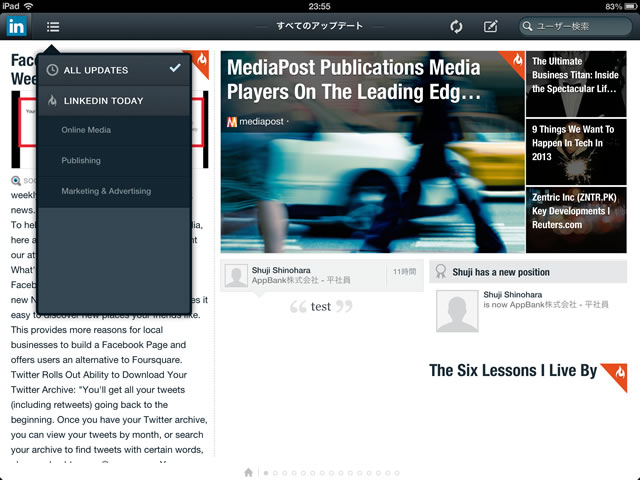The height and width of the screenshot is (480, 640).
Task: Click the flame icon beside LinkedIn Today
Action: 52,100
